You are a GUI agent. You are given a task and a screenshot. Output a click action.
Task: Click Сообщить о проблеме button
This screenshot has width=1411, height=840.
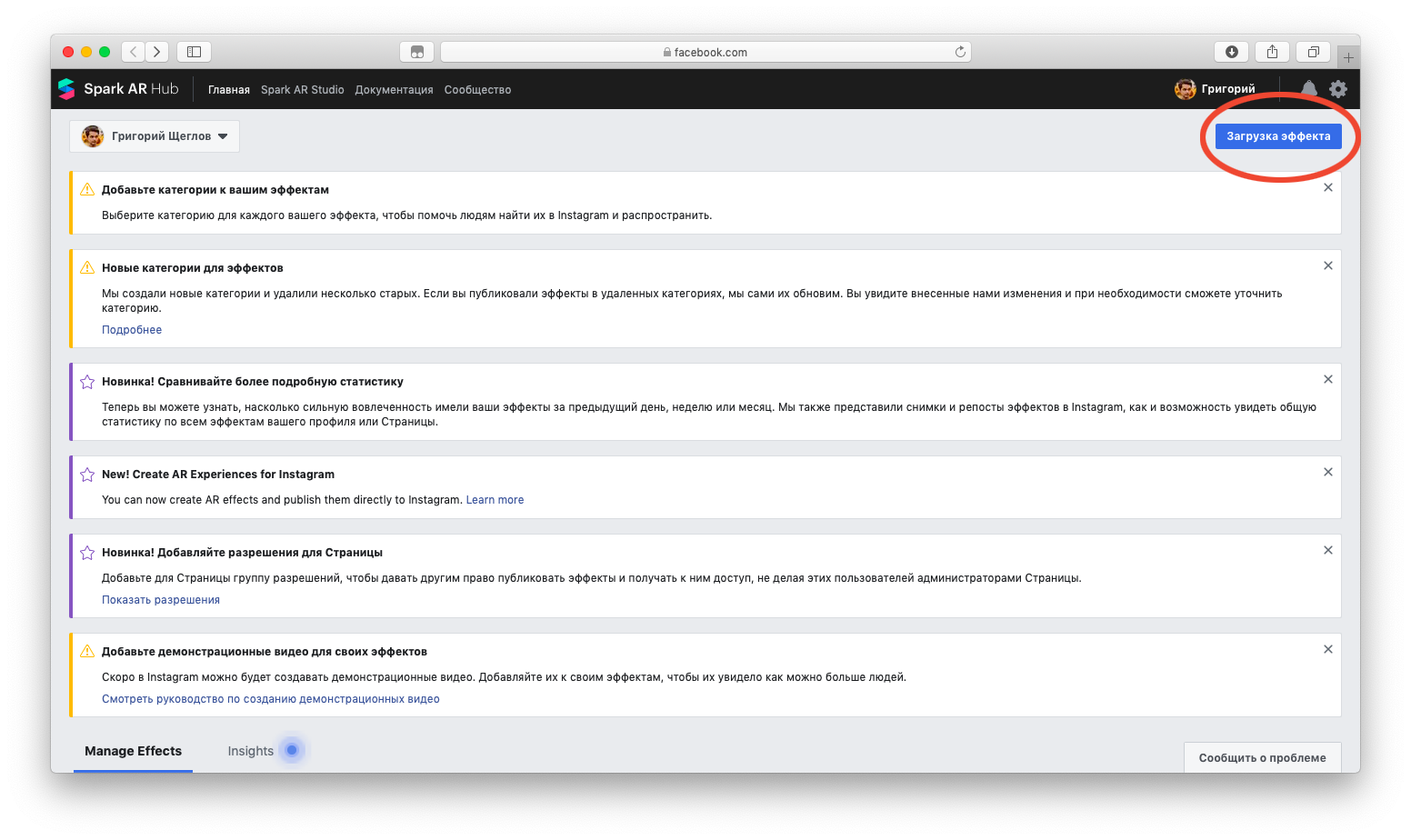pyautogui.click(x=1262, y=757)
